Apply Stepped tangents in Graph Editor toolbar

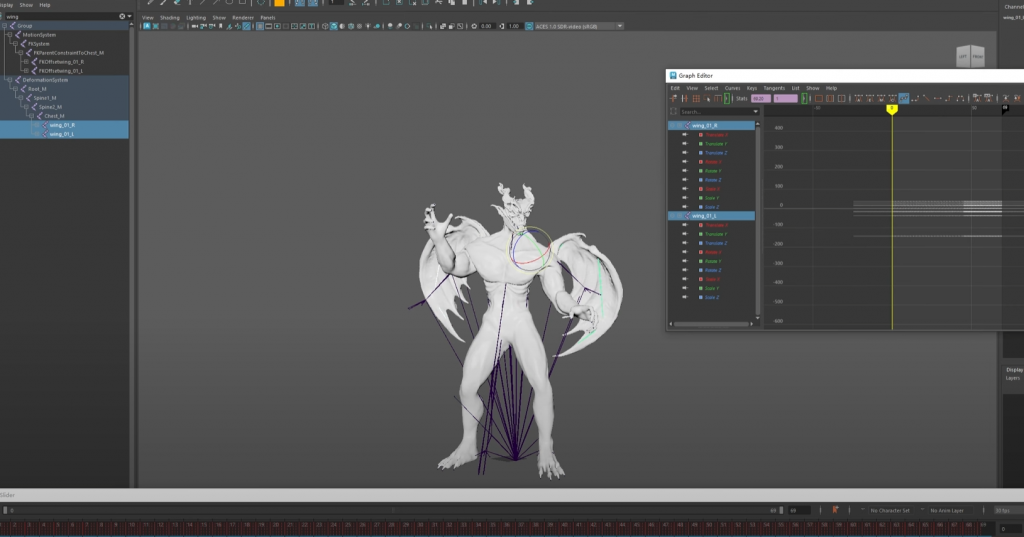coord(949,98)
